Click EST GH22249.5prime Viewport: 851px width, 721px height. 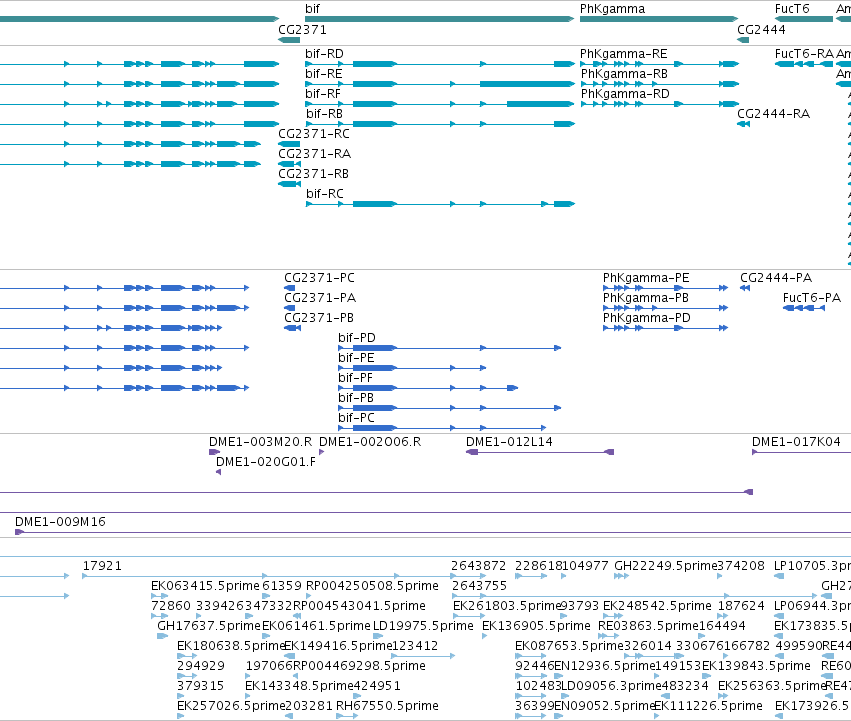pyautogui.click(x=665, y=566)
